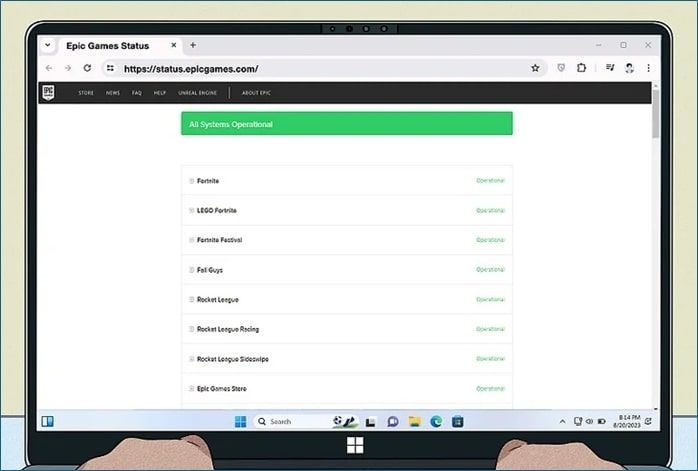
Task: Go back using the browser back arrow
Action: point(49,68)
